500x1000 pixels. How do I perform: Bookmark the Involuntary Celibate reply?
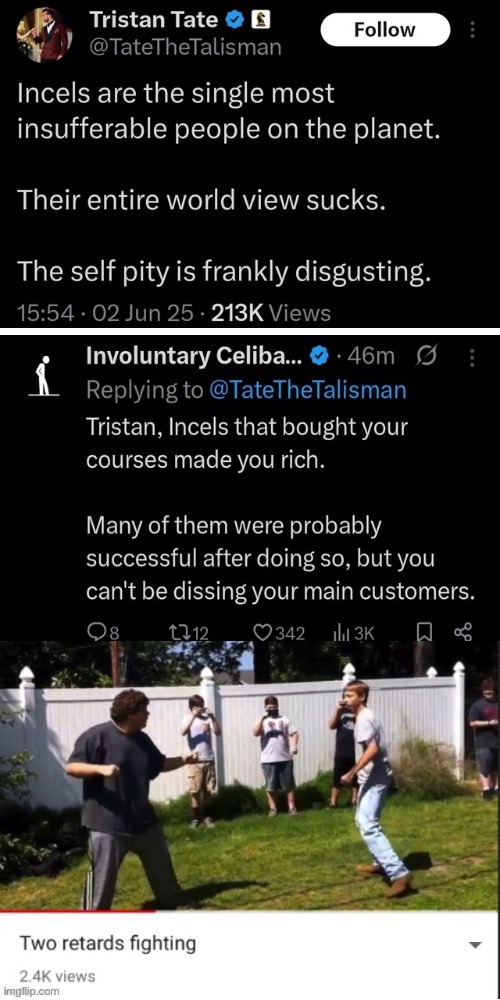click(425, 632)
